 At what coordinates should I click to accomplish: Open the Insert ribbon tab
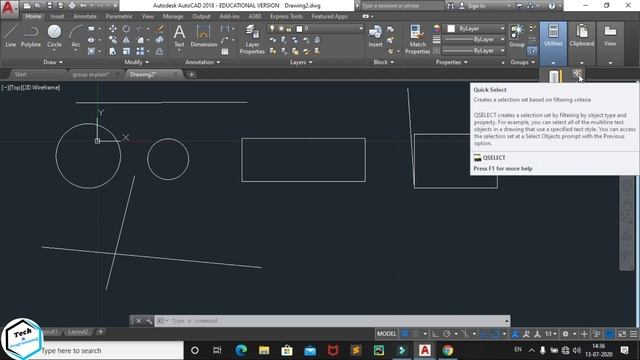57,16
